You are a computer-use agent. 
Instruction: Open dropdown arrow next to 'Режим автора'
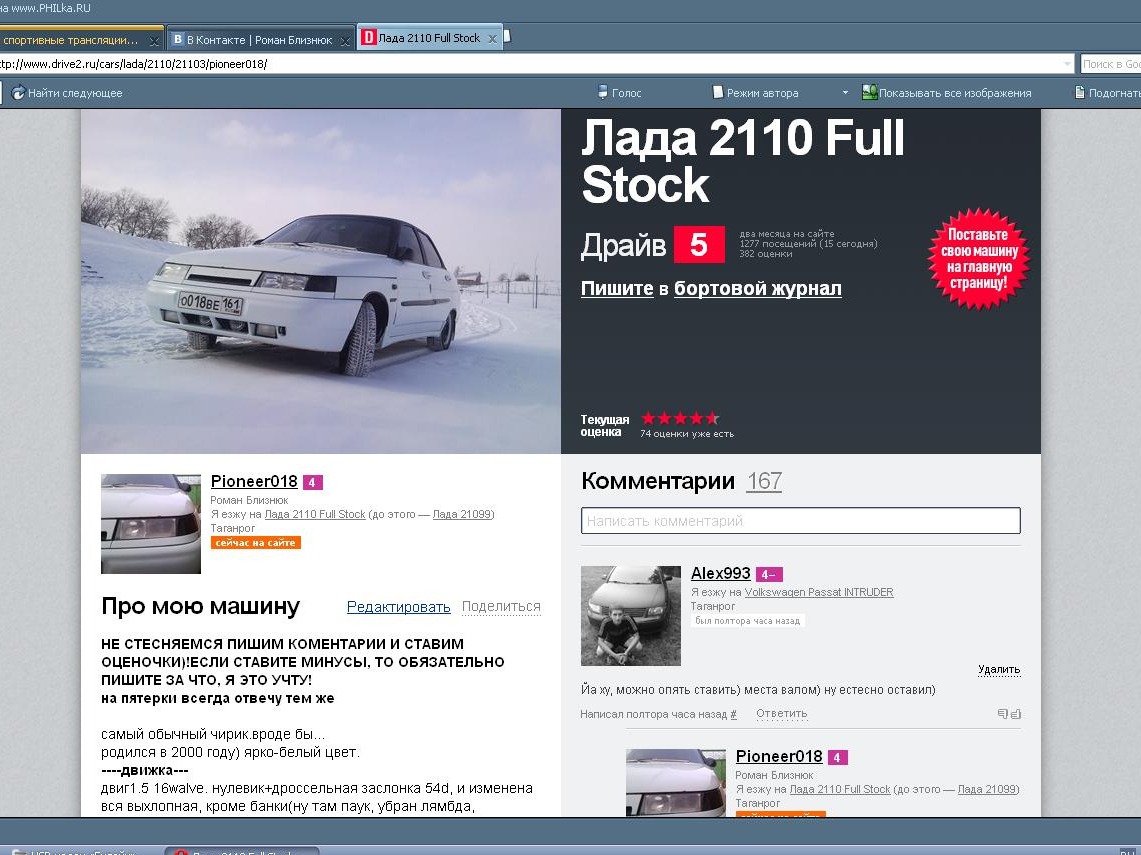pos(845,93)
